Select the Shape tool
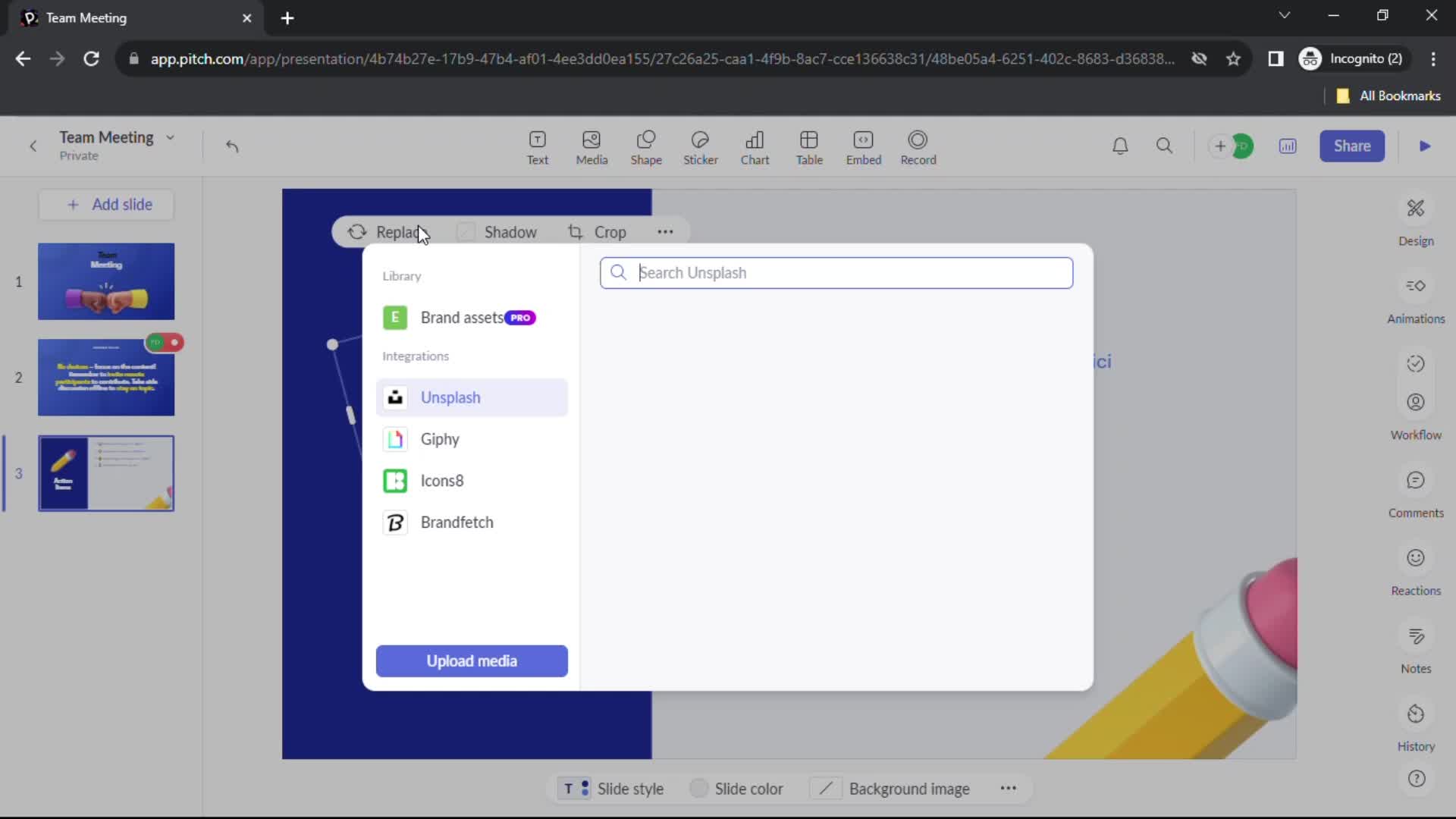The width and height of the screenshot is (1456, 819). [x=645, y=146]
